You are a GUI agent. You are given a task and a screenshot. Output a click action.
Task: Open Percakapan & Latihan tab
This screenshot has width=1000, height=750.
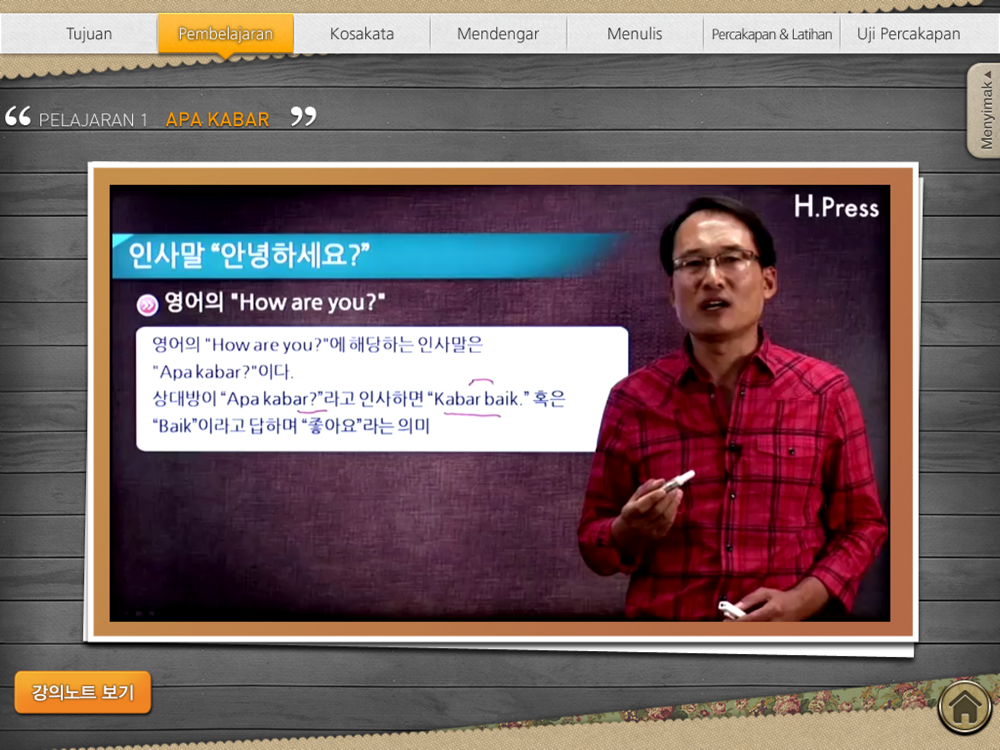pos(772,34)
